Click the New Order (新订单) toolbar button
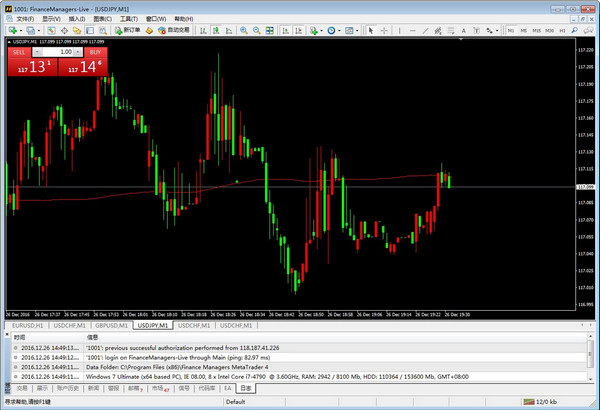600x410 pixels. [x=127, y=31]
